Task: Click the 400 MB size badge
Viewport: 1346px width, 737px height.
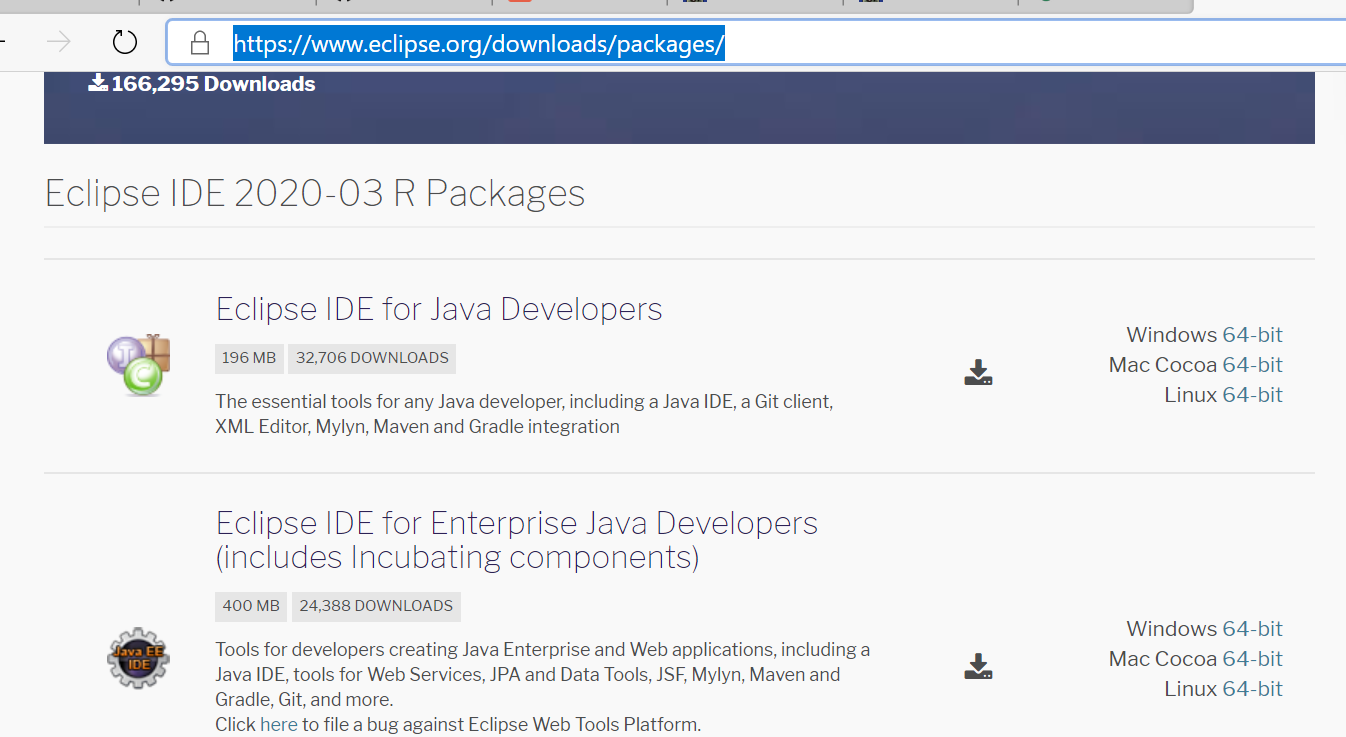Action: point(251,606)
